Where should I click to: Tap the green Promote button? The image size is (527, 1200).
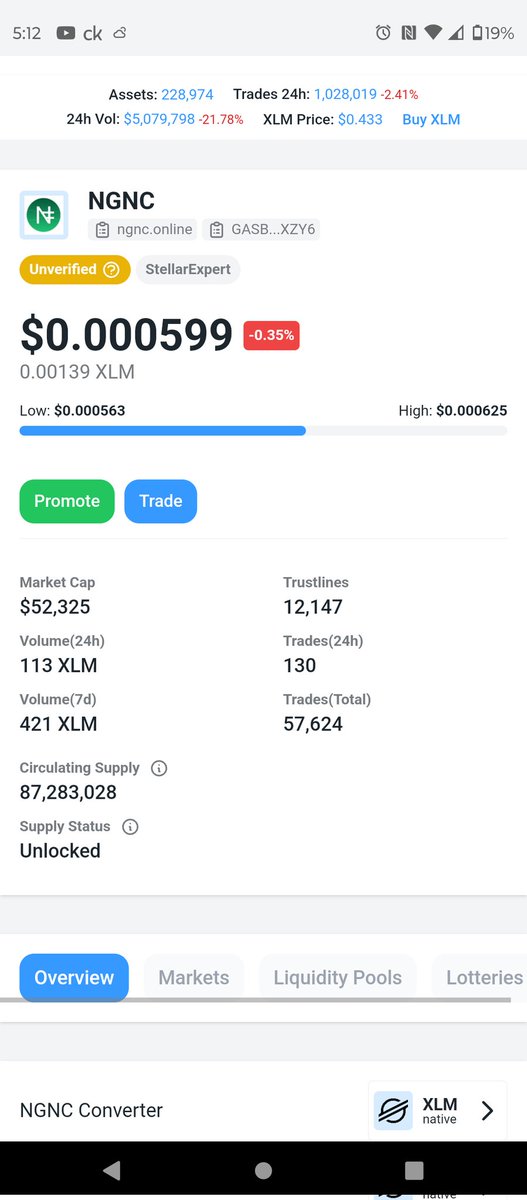pyautogui.click(x=67, y=501)
